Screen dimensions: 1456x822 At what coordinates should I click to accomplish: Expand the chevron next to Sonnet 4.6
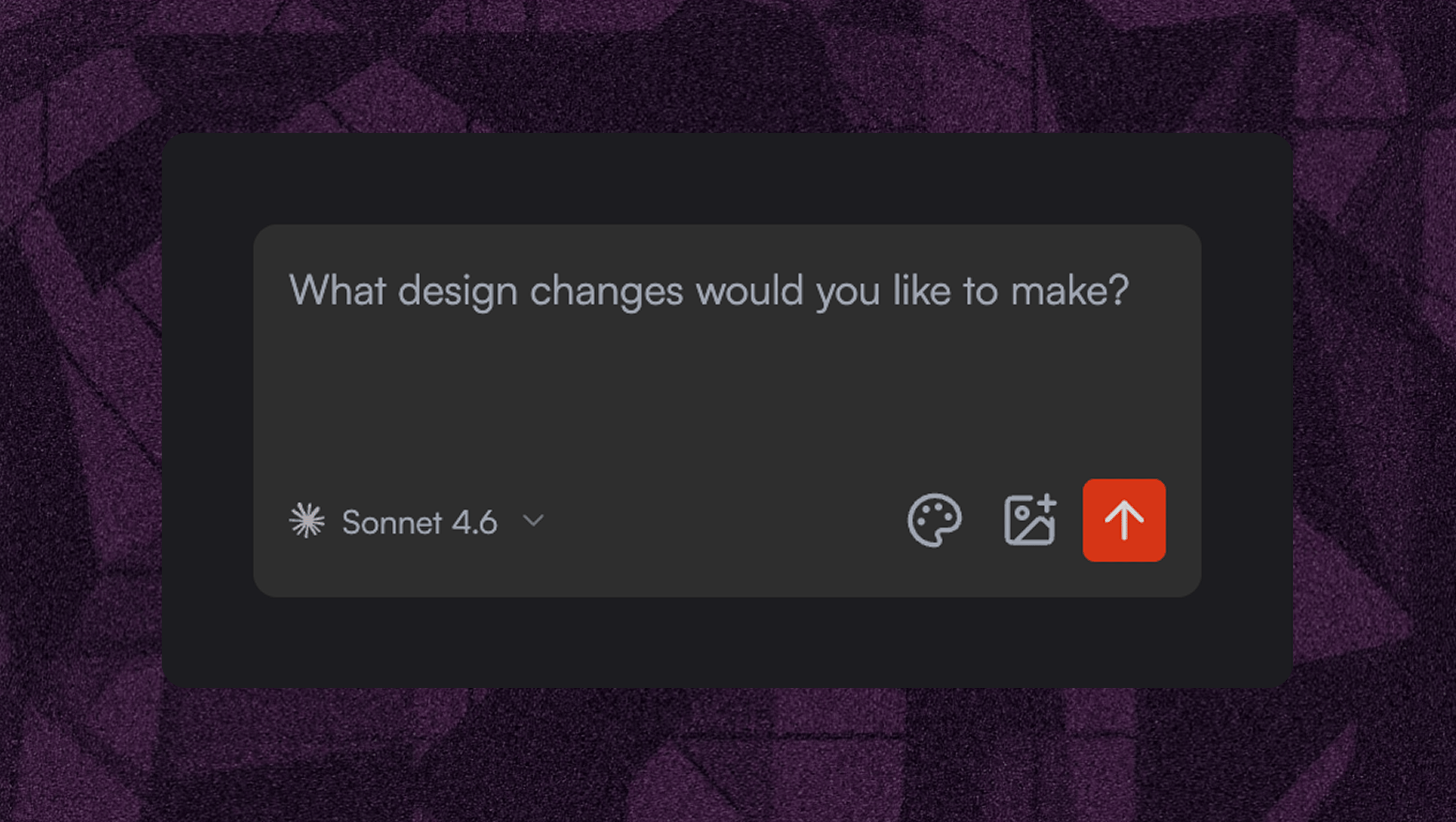[533, 520]
